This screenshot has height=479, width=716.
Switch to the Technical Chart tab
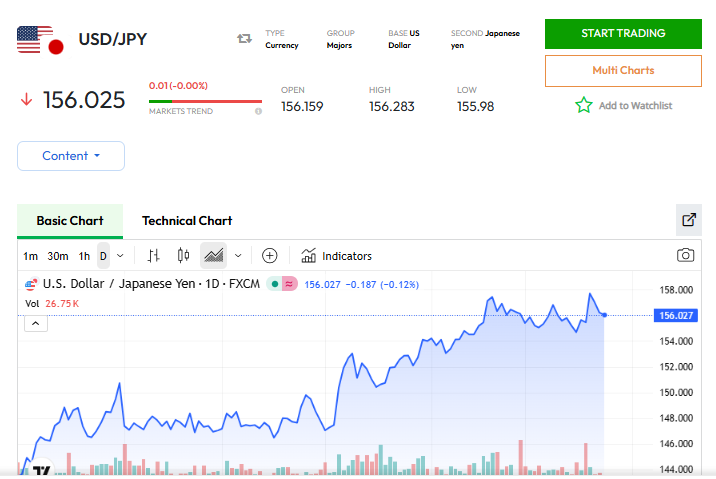click(187, 221)
